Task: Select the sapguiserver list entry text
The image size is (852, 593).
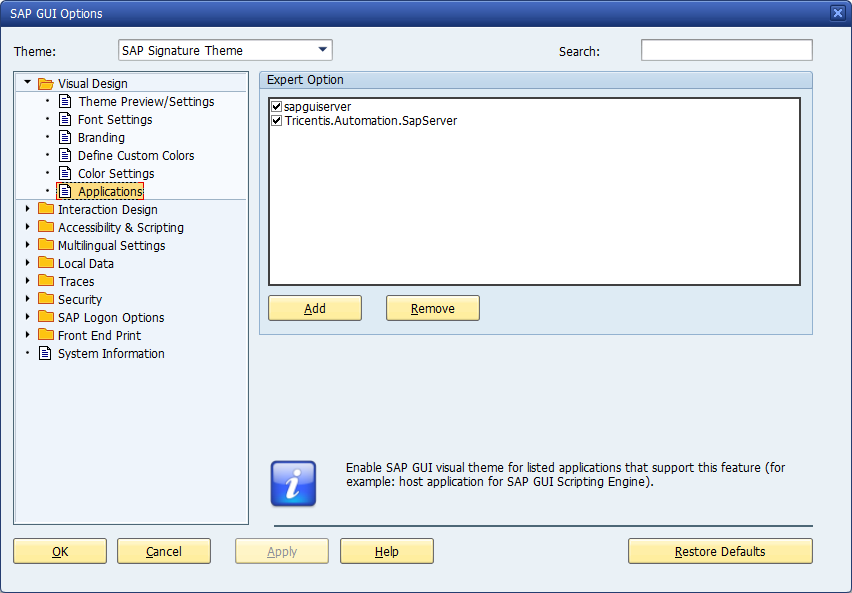Action: tap(317, 107)
